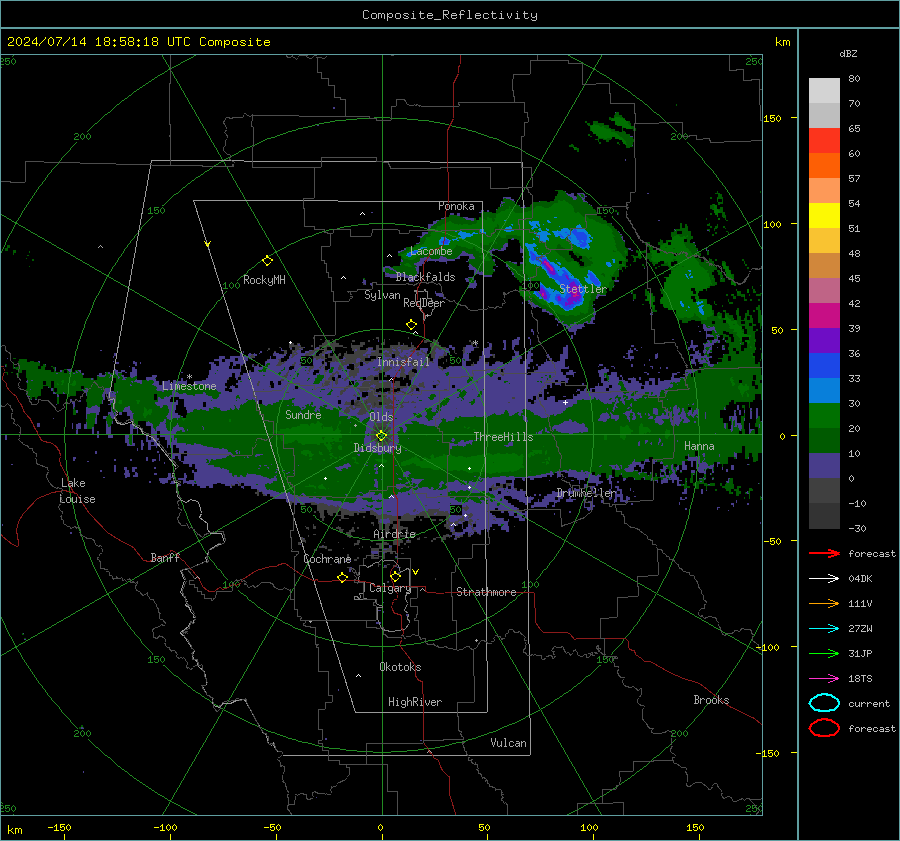Click the cyan 'current' ellipse legend icon
Screen dimensions: 900x841
pyautogui.click(x=824, y=703)
